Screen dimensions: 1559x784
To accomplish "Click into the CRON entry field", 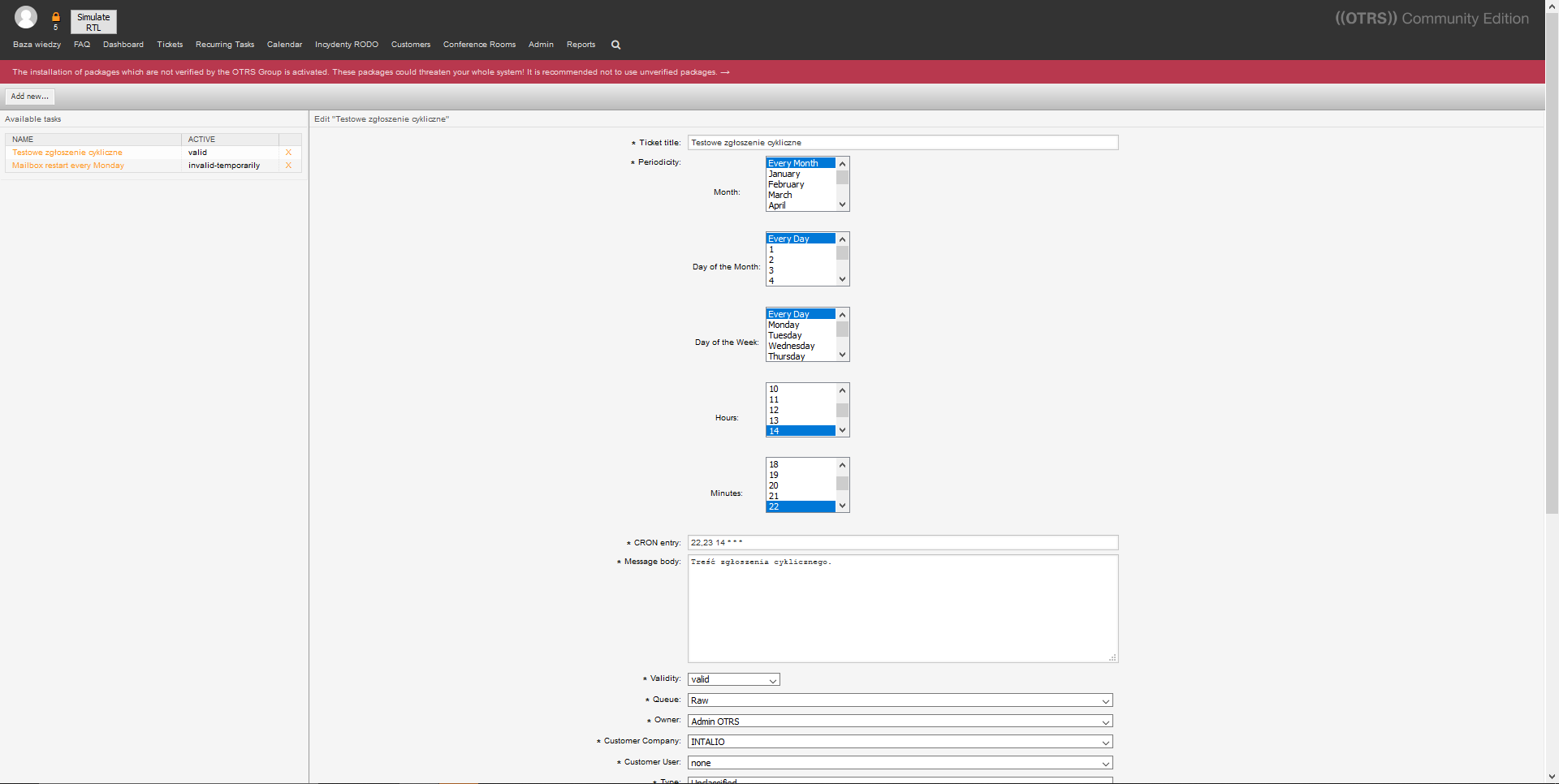I will click(902, 542).
